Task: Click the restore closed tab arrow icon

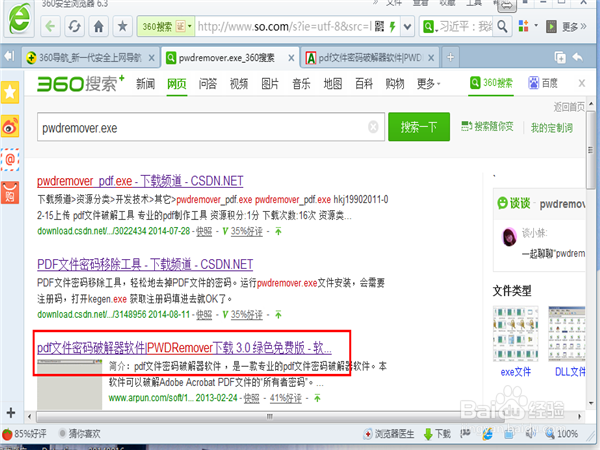Action: coord(578,57)
